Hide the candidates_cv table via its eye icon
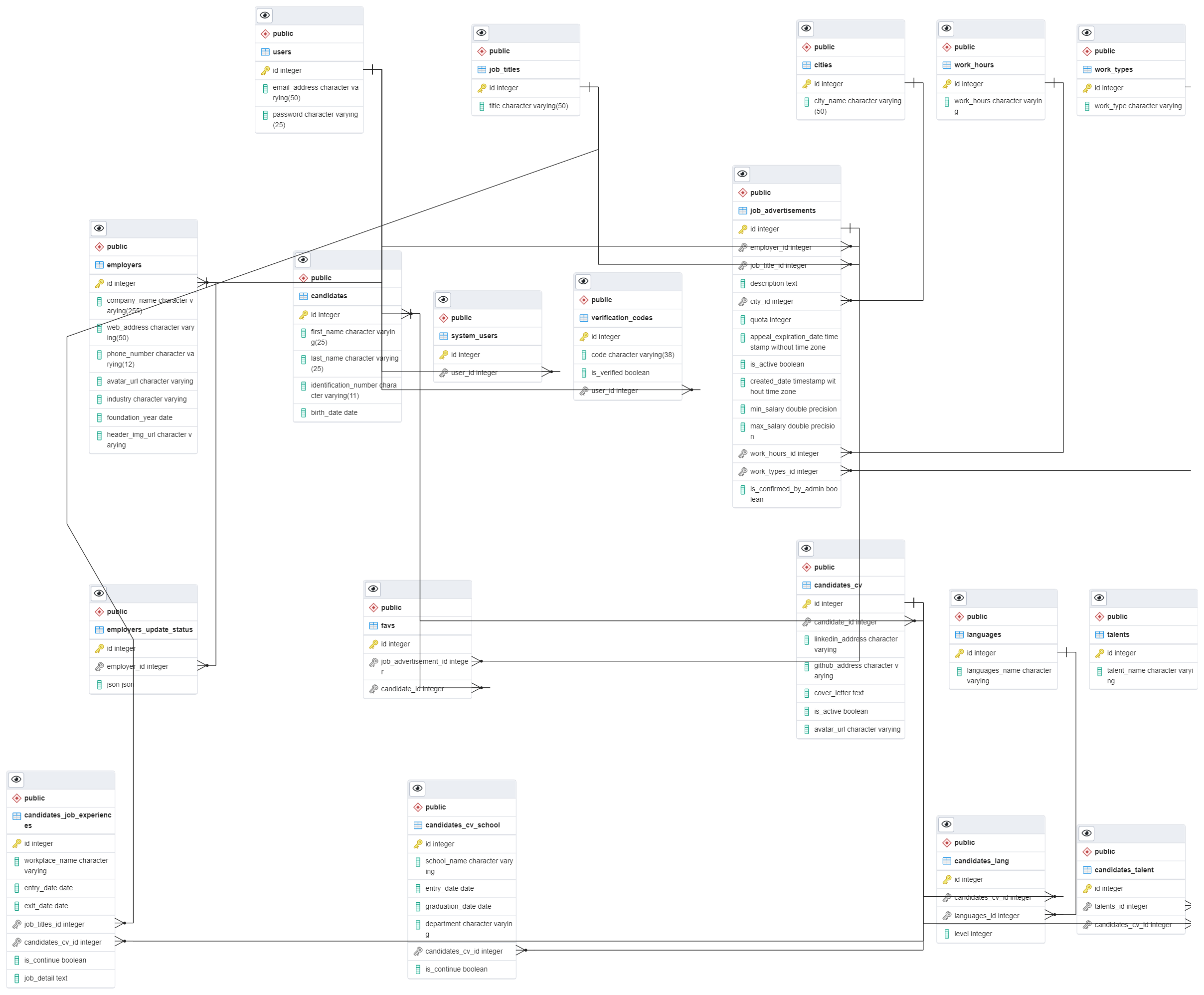The height and width of the screenshot is (995, 1204). click(806, 549)
